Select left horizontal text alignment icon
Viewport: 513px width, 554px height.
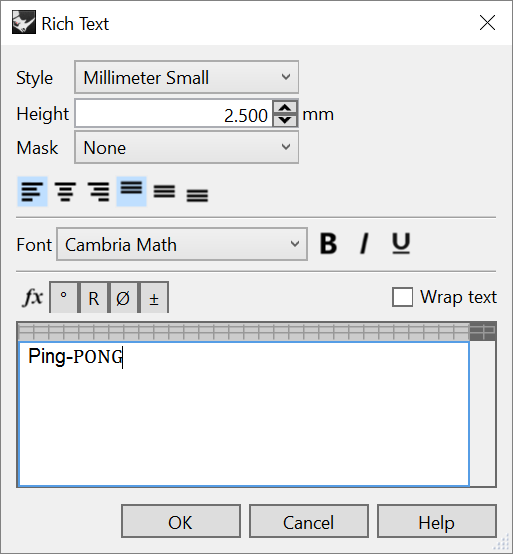pos(32,191)
